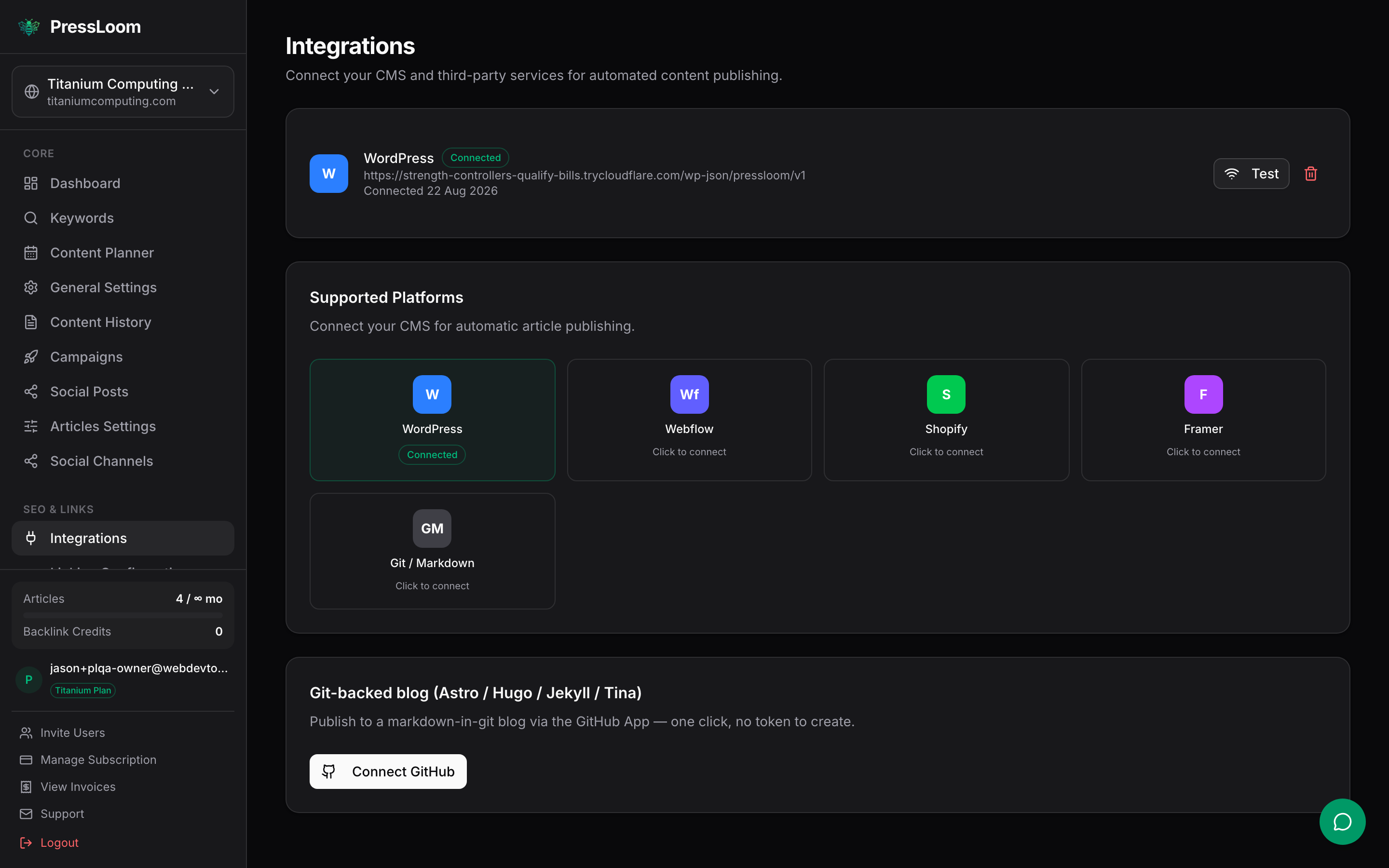Select the Webflow platform card
Viewport: 1389px width, 868px height.
point(689,420)
